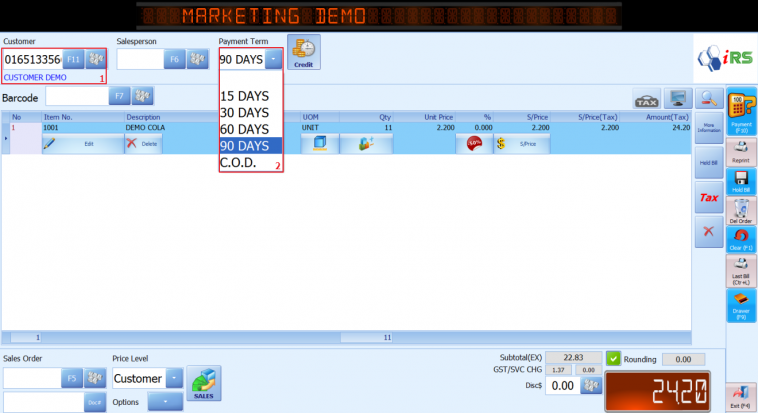Image resolution: width=758 pixels, height=413 pixels.
Task: Click the SALES icon button
Action: (x=204, y=383)
